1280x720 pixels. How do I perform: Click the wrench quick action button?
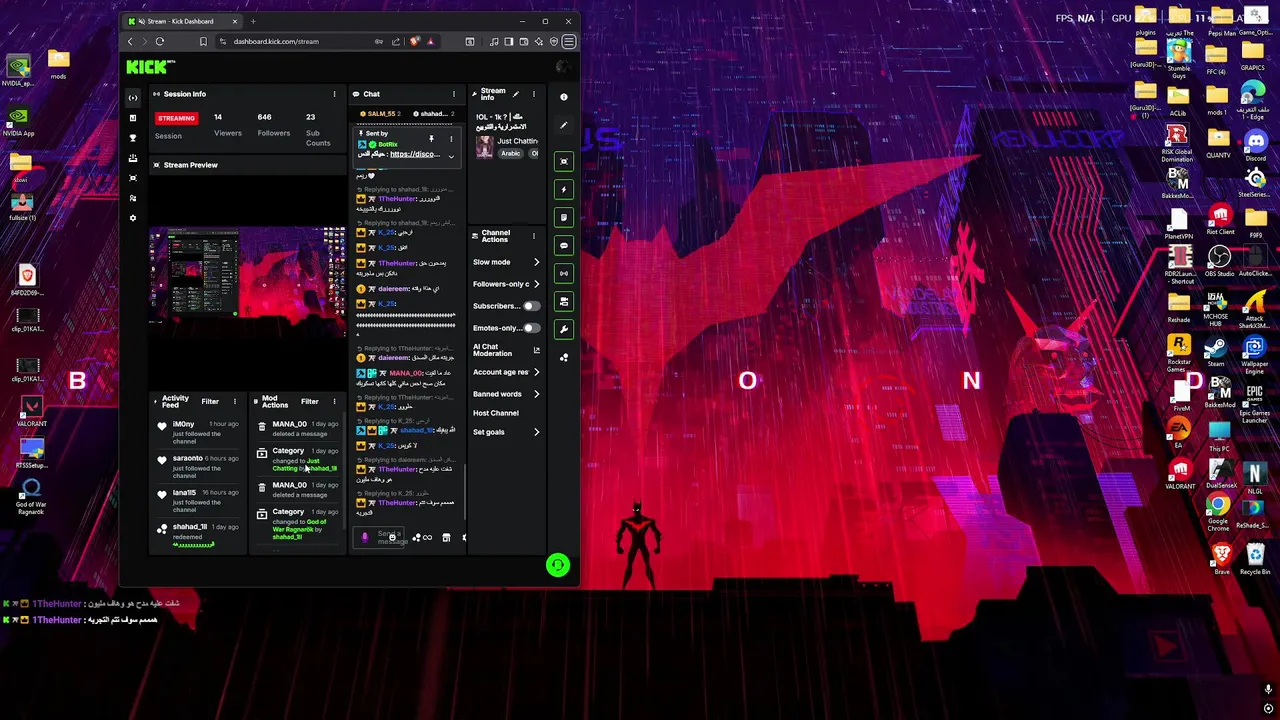pos(564,329)
